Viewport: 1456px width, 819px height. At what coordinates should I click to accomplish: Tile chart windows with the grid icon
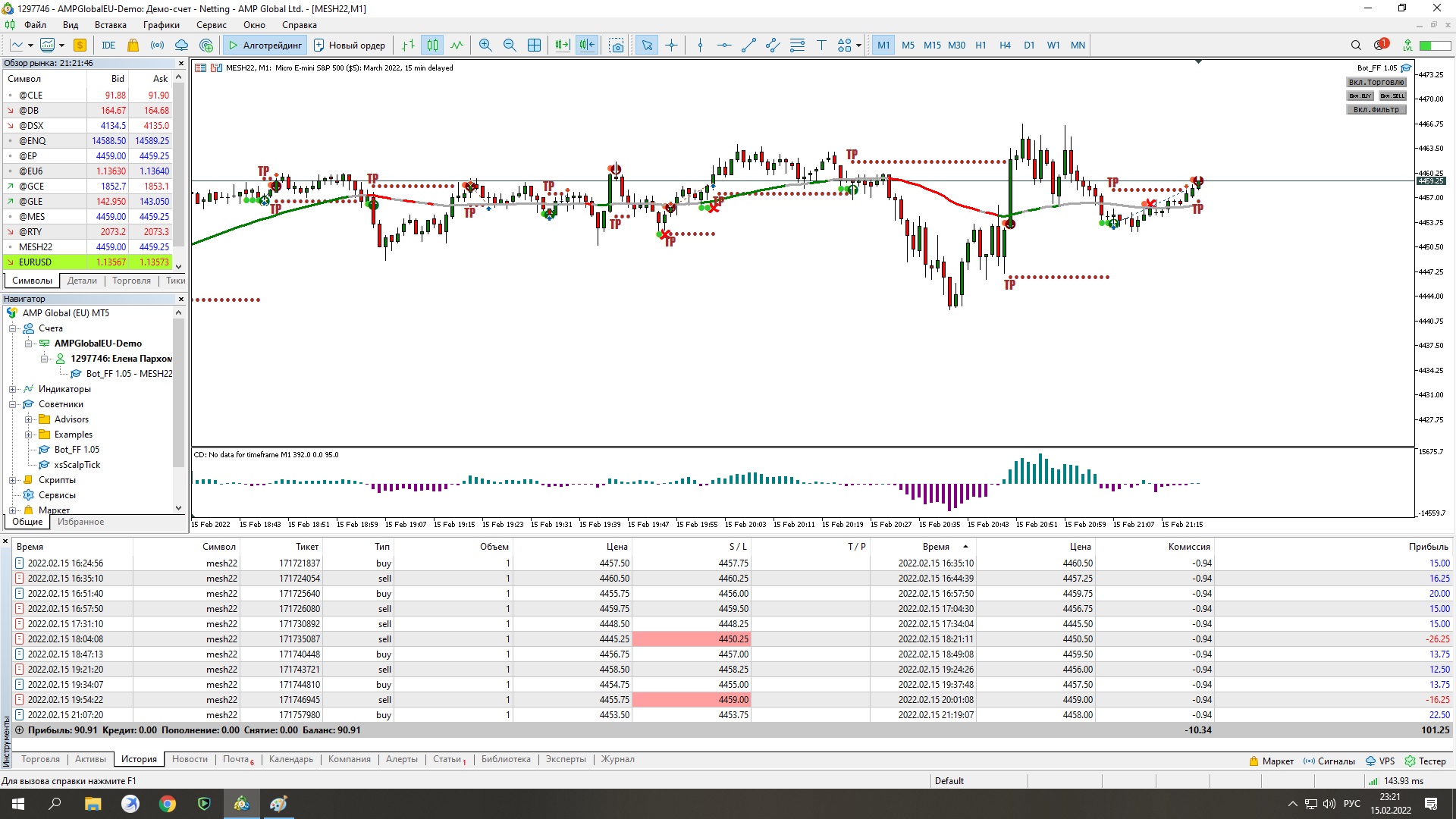click(534, 45)
